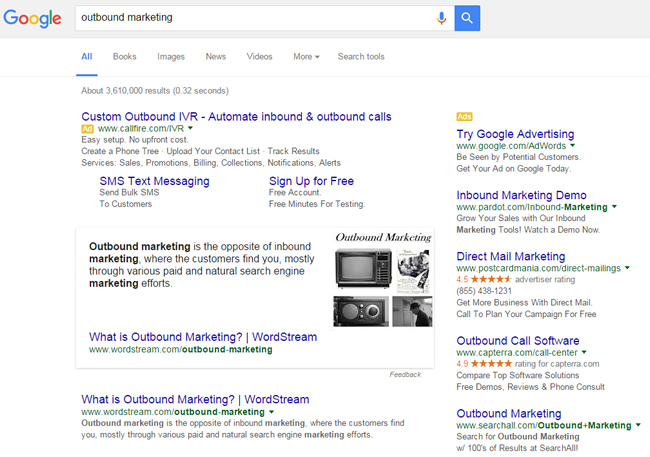Image resolution: width=650 pixels, height=457 pixels.
Task: Activate voice search microphone icon
Action: [x=441, y=18]
